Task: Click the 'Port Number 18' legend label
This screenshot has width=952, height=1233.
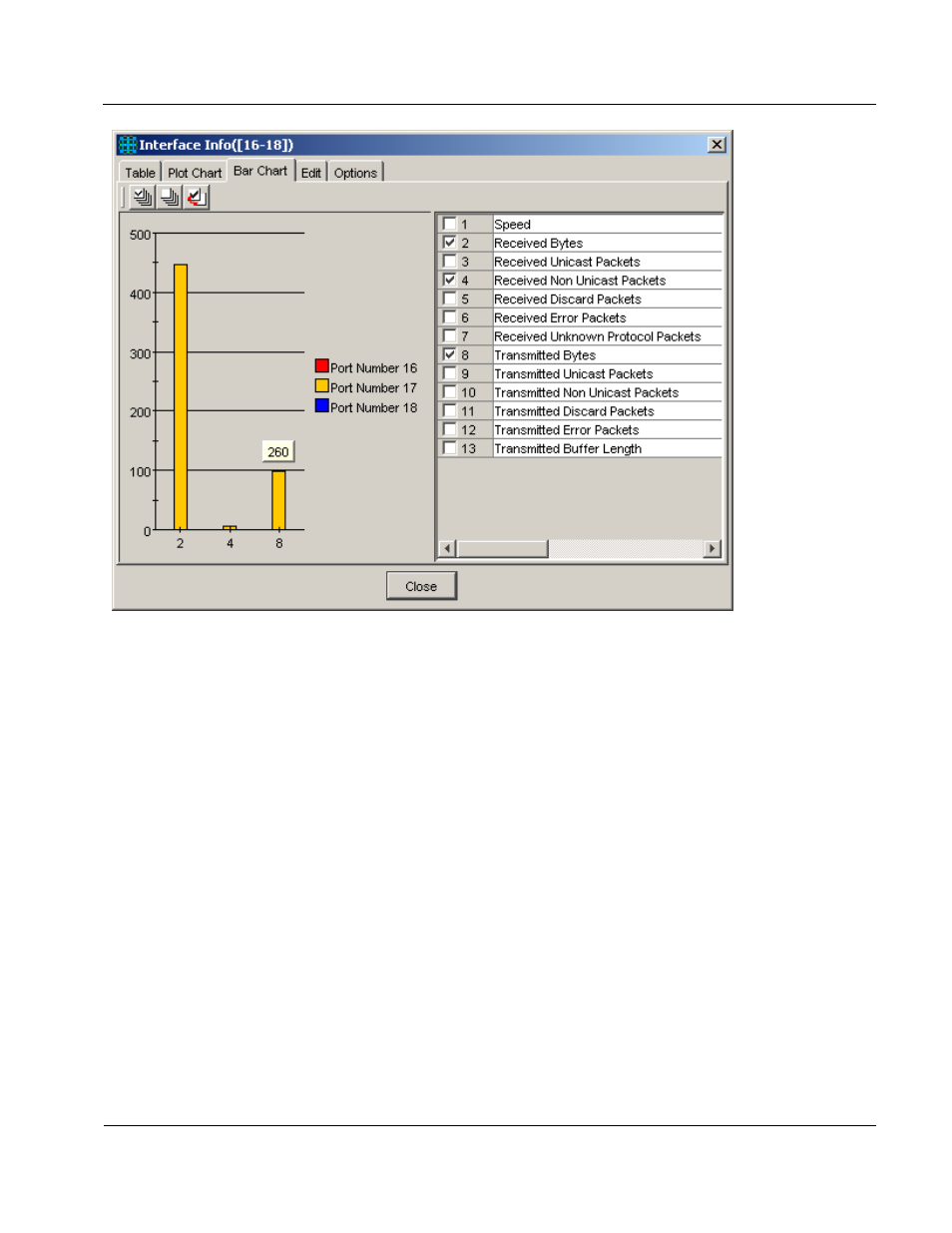Action: (374, 408)
